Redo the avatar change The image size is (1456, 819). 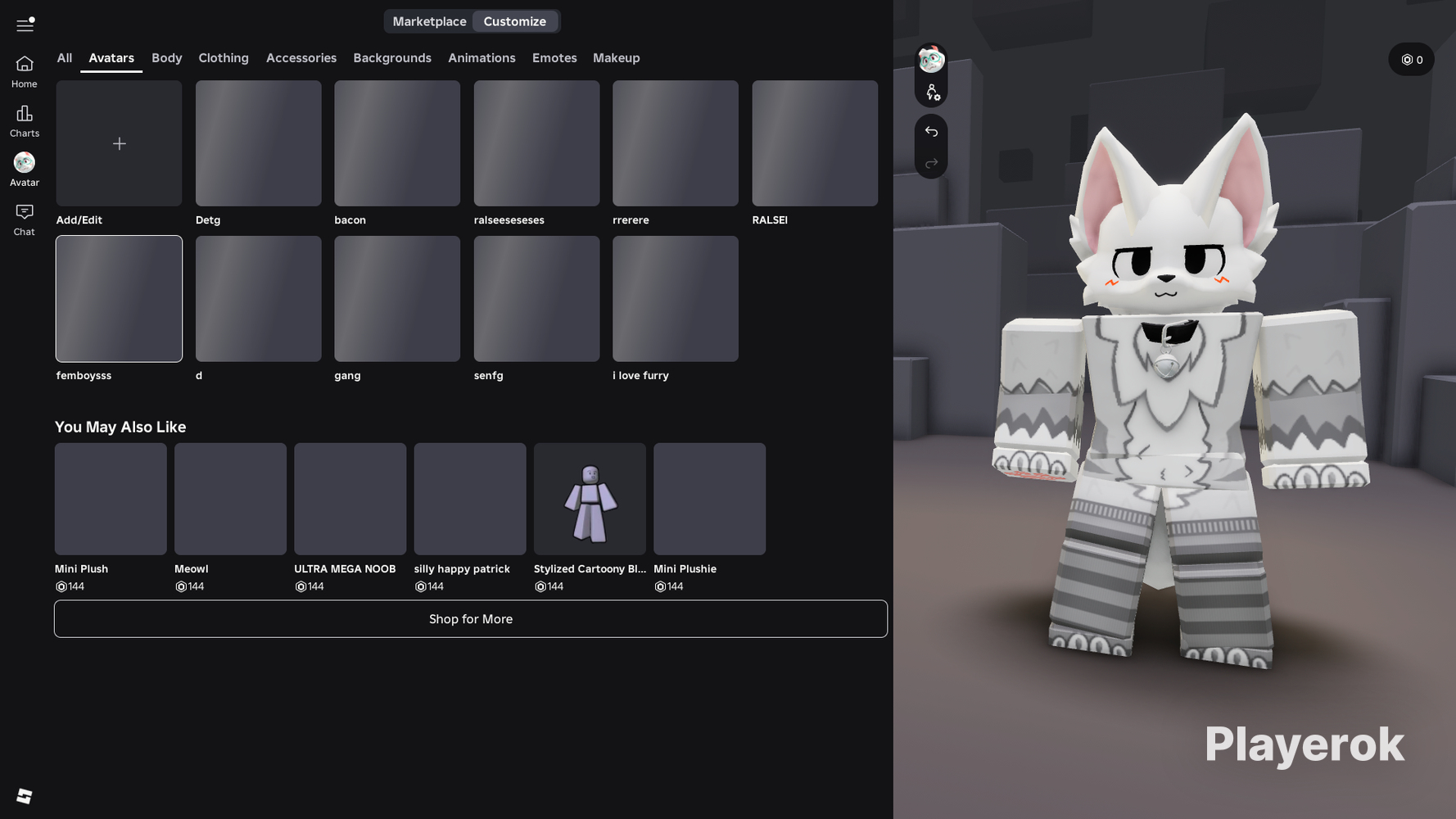(x=931, y=163)
